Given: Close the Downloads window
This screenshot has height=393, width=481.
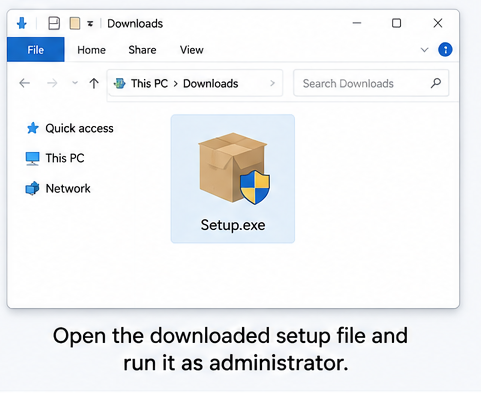Looking at the screenshot, I should pyautogui.click(x=438, y=23).
